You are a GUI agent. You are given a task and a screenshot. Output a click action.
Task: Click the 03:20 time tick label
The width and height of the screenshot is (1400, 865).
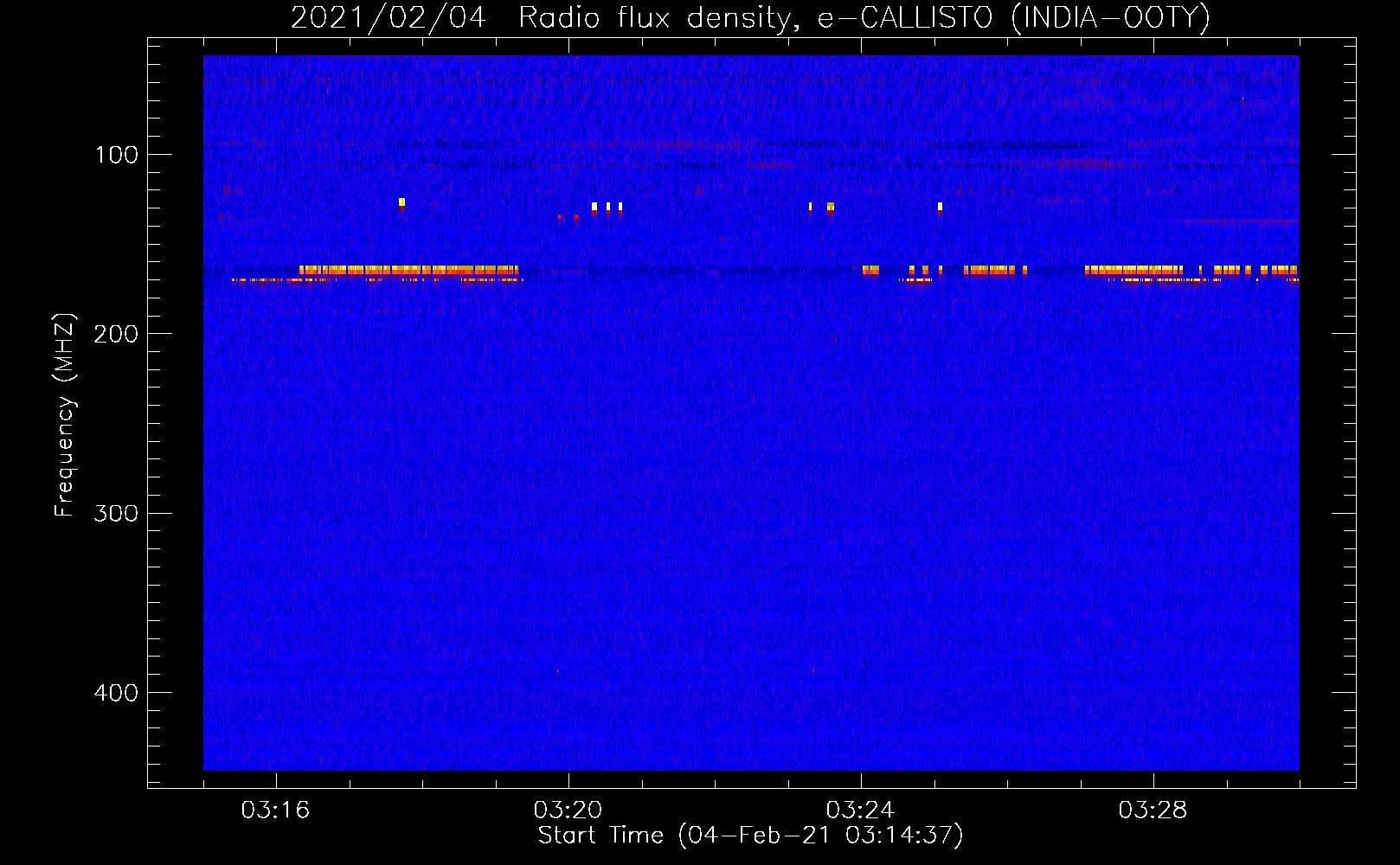click(x=568, y=811)
